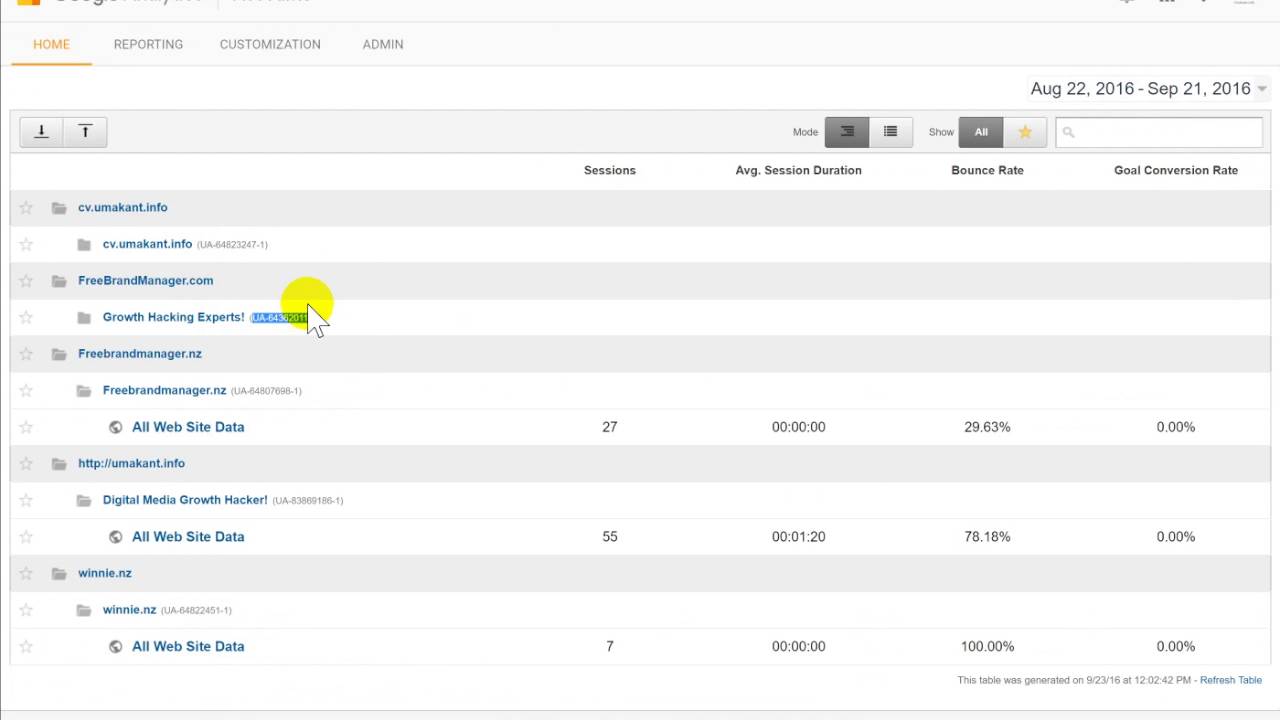Viewport: 1280px width, 720px height.
Task: Click the UA-64807698-1 tracking ID text
Action: [x=266, y=391]
